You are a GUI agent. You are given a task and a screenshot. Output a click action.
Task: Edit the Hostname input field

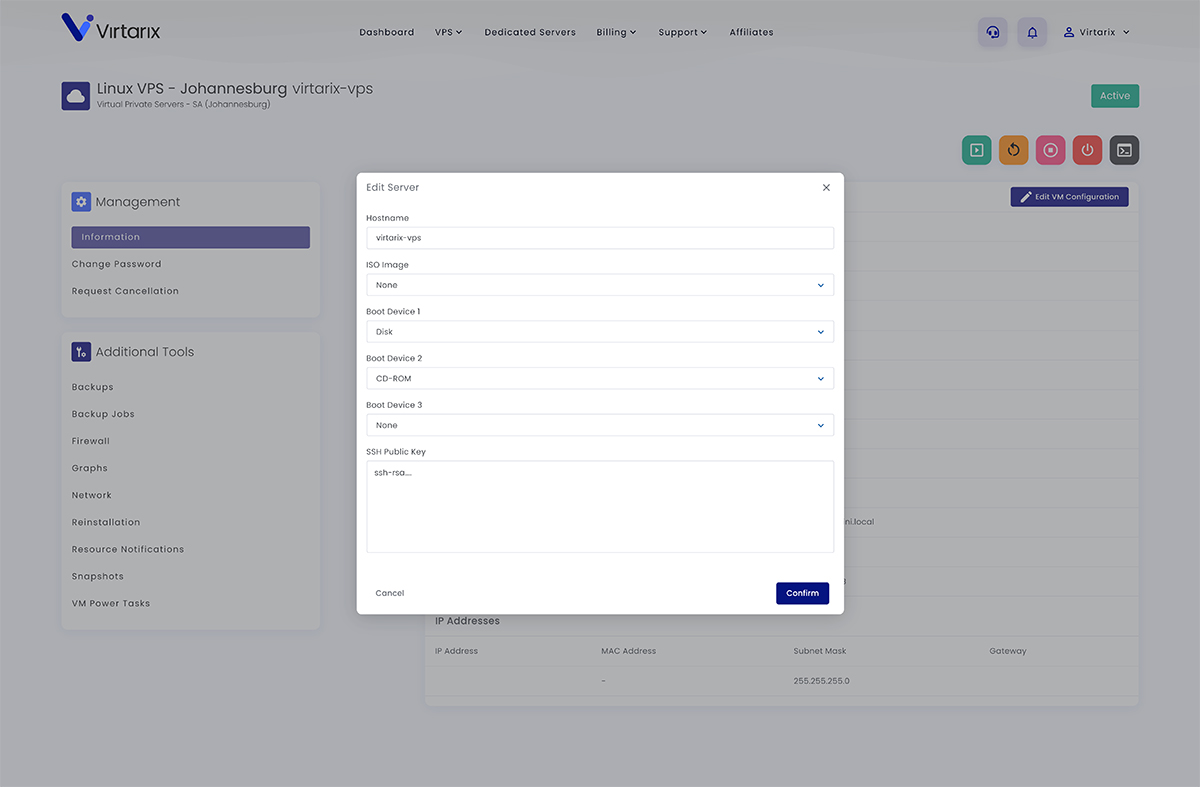click(600, 237)
